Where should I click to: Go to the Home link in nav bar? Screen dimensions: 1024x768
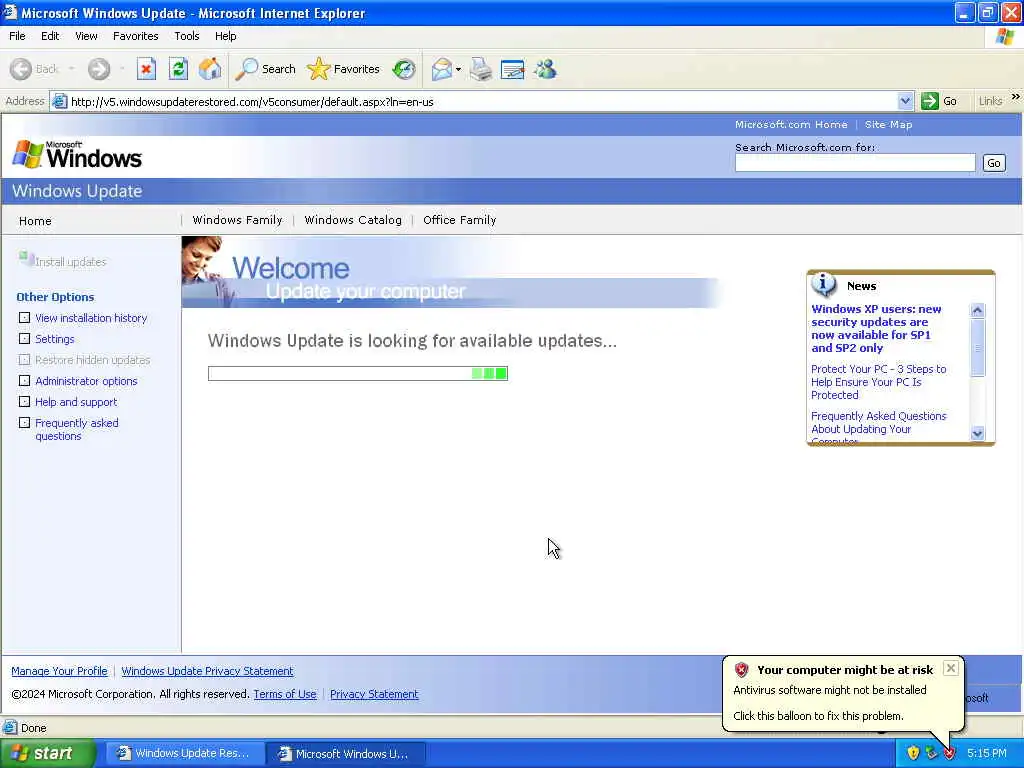coord(35,221)
